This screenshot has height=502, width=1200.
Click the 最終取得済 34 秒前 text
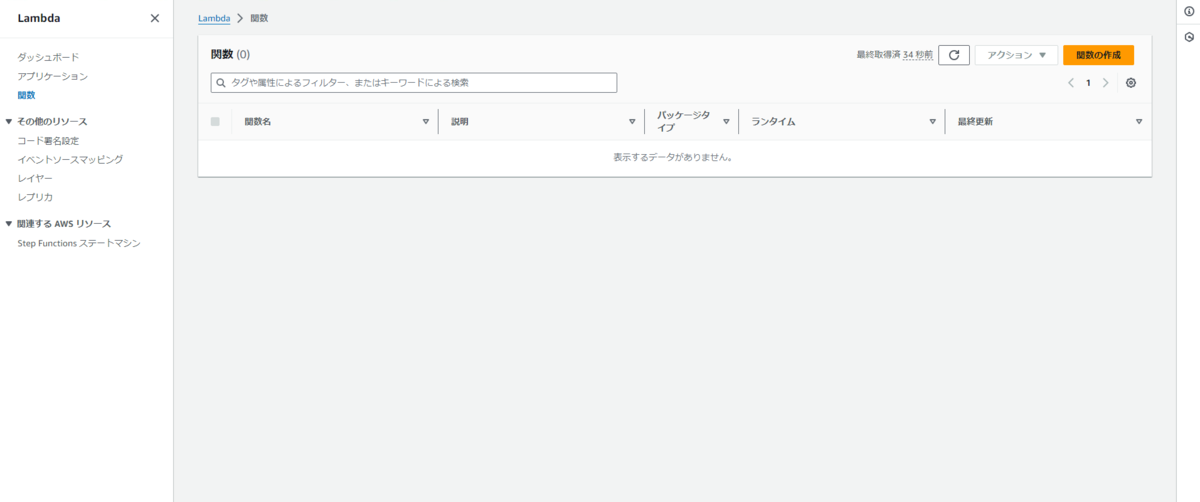[895, 55]
